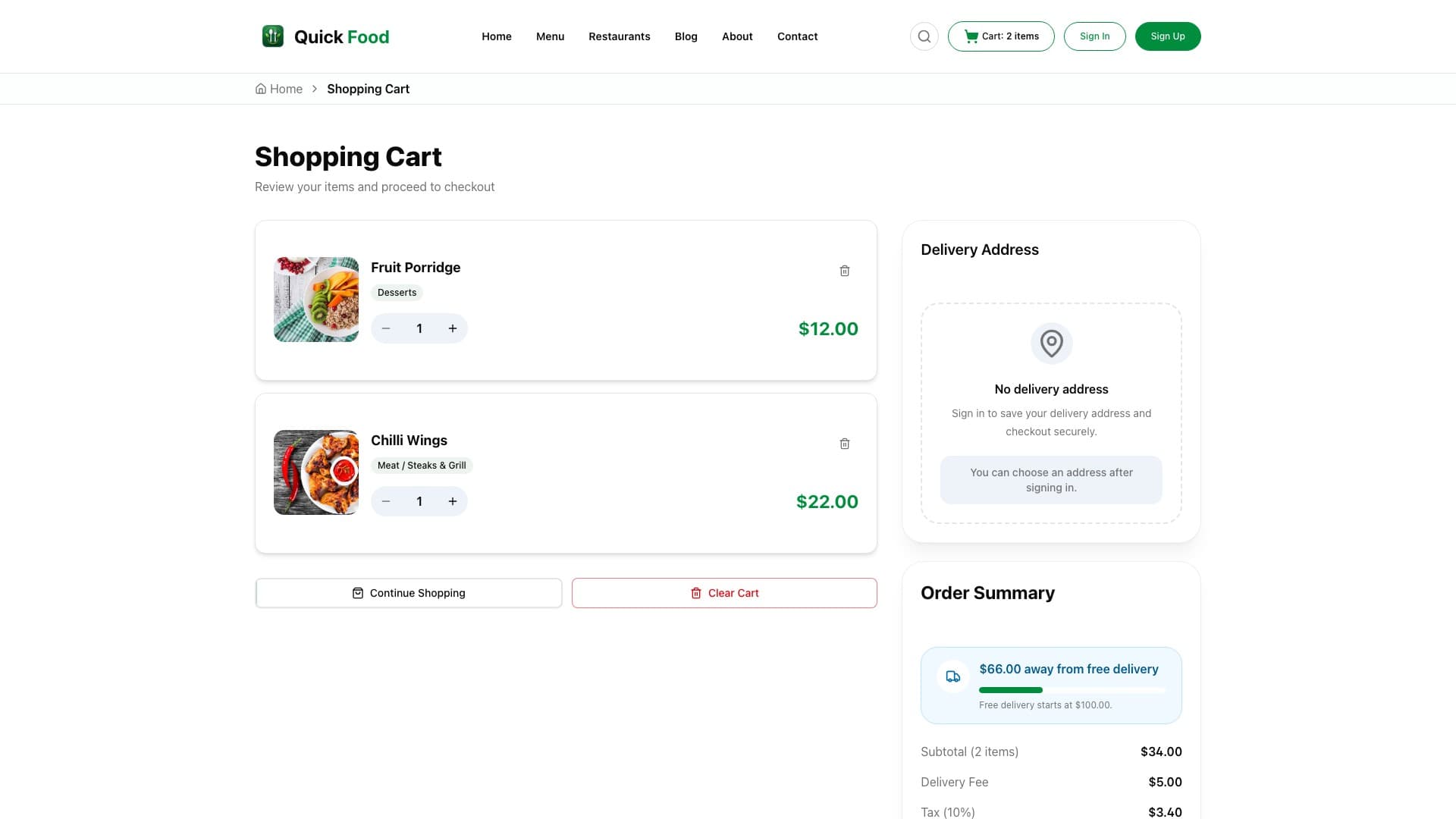Click the $12.00 price
Screen dimensions: 1456x819
(x=828, y=328)
